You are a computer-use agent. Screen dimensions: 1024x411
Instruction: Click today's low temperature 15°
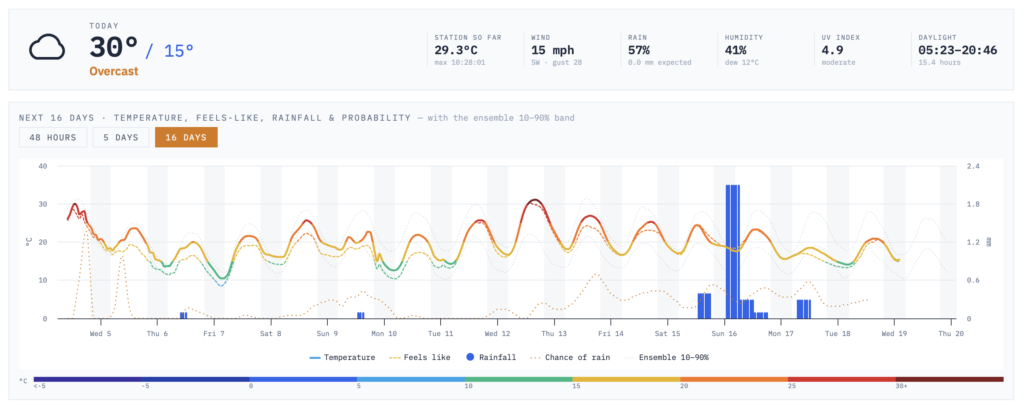click(x=178, y=50)
